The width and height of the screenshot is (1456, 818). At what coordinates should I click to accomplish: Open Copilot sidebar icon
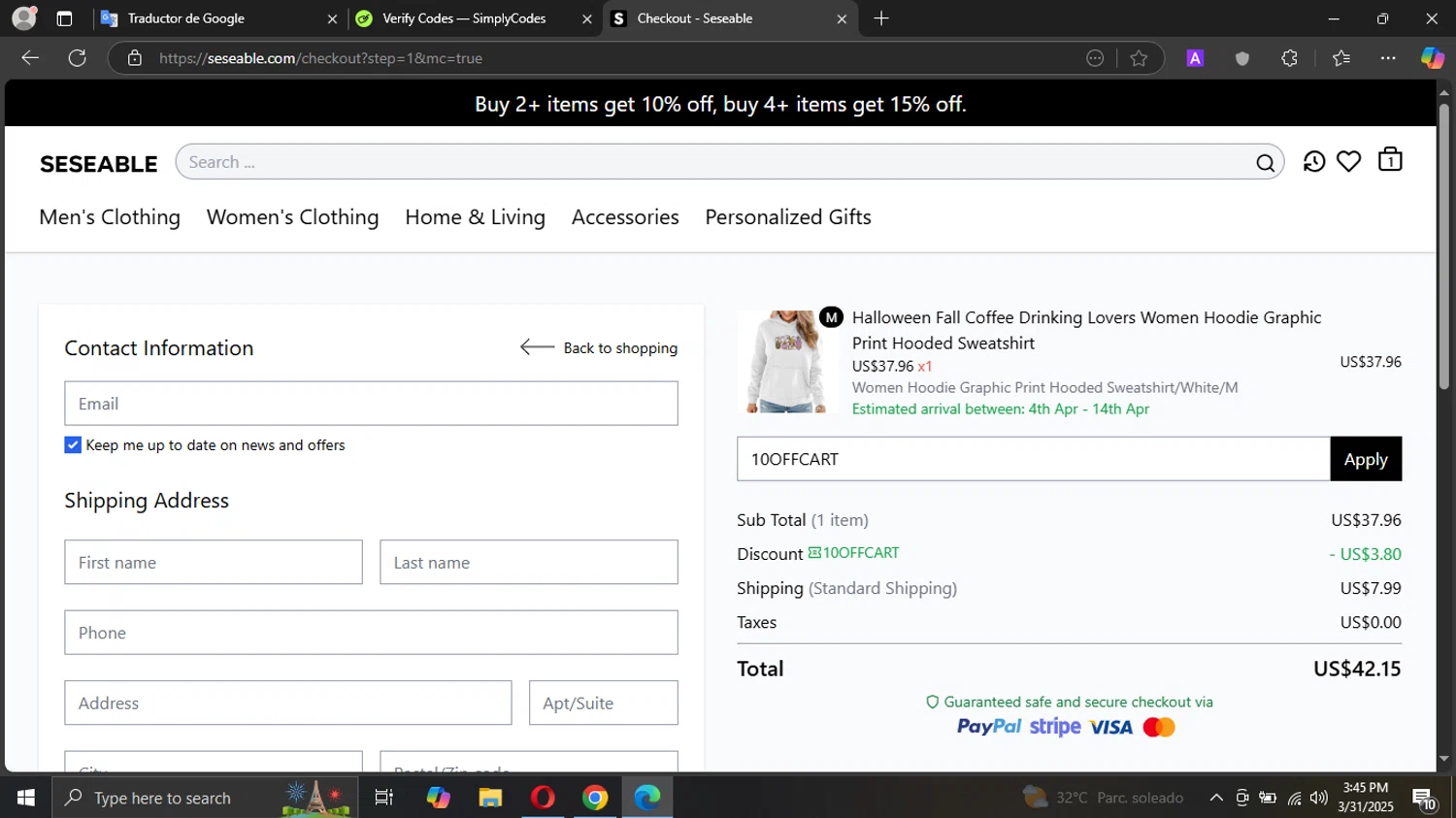(1433, 58)
